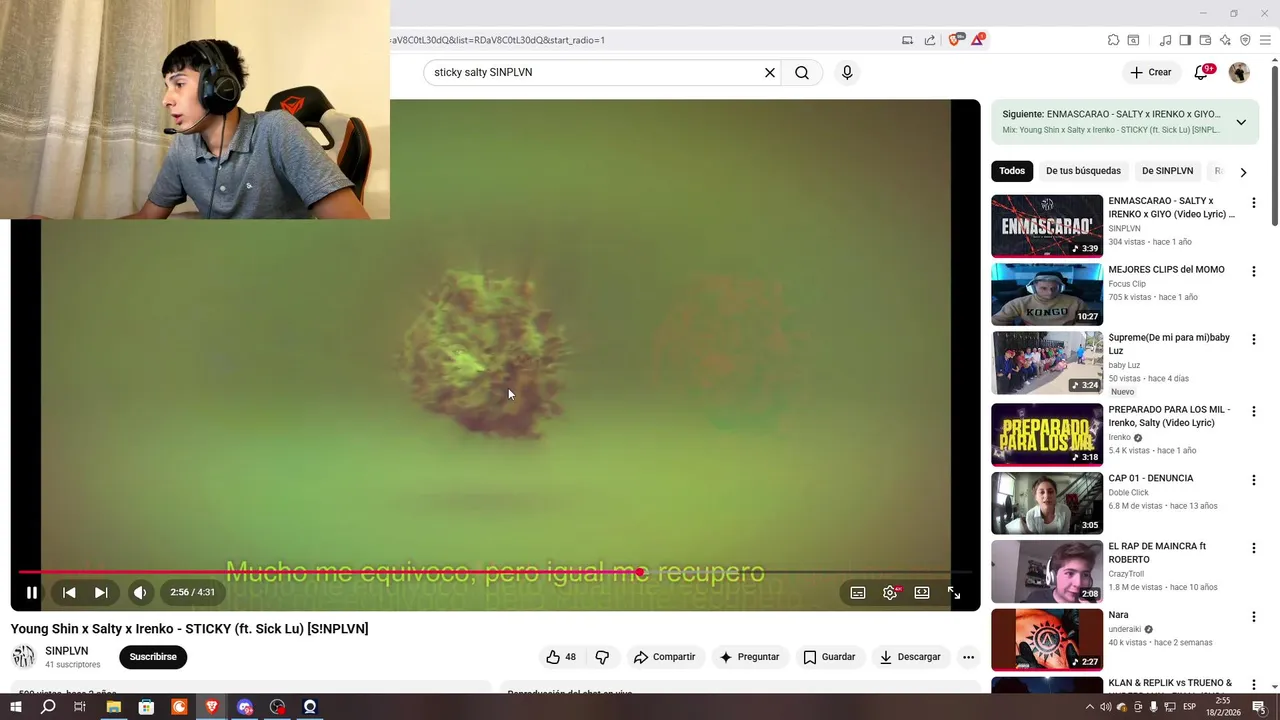Toggle the browser sidebar panel
The width and height of the screenshot is (1280, 720).
tap(1185, 40)
